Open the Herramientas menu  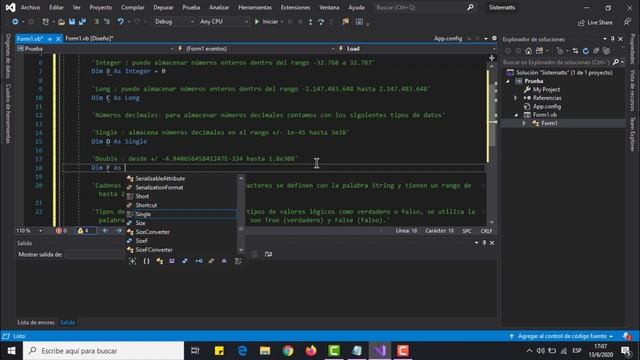pos(255,7)
